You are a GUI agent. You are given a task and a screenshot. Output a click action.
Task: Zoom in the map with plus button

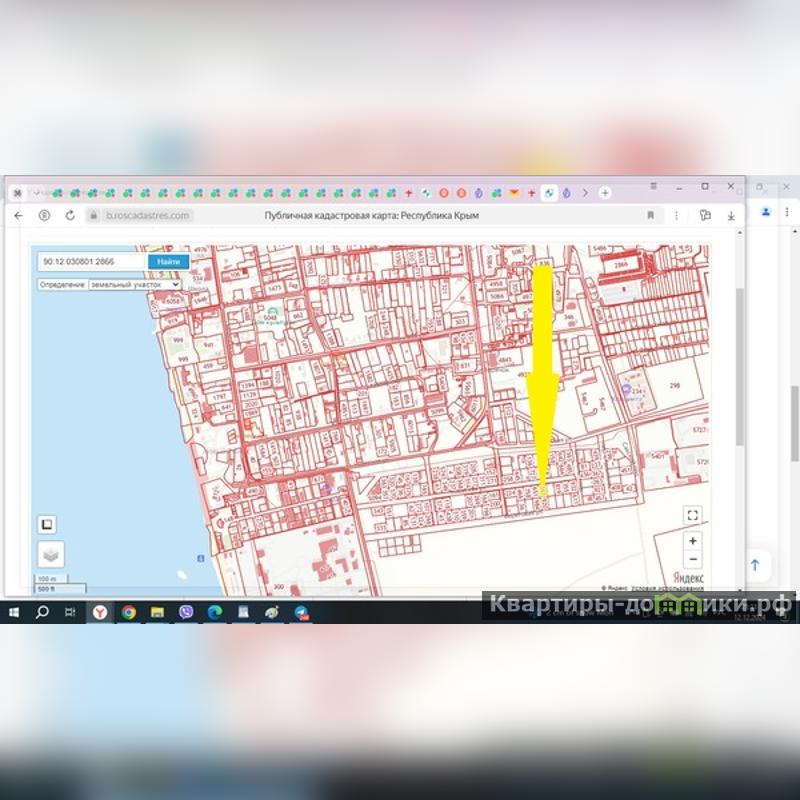pos(693,541)
